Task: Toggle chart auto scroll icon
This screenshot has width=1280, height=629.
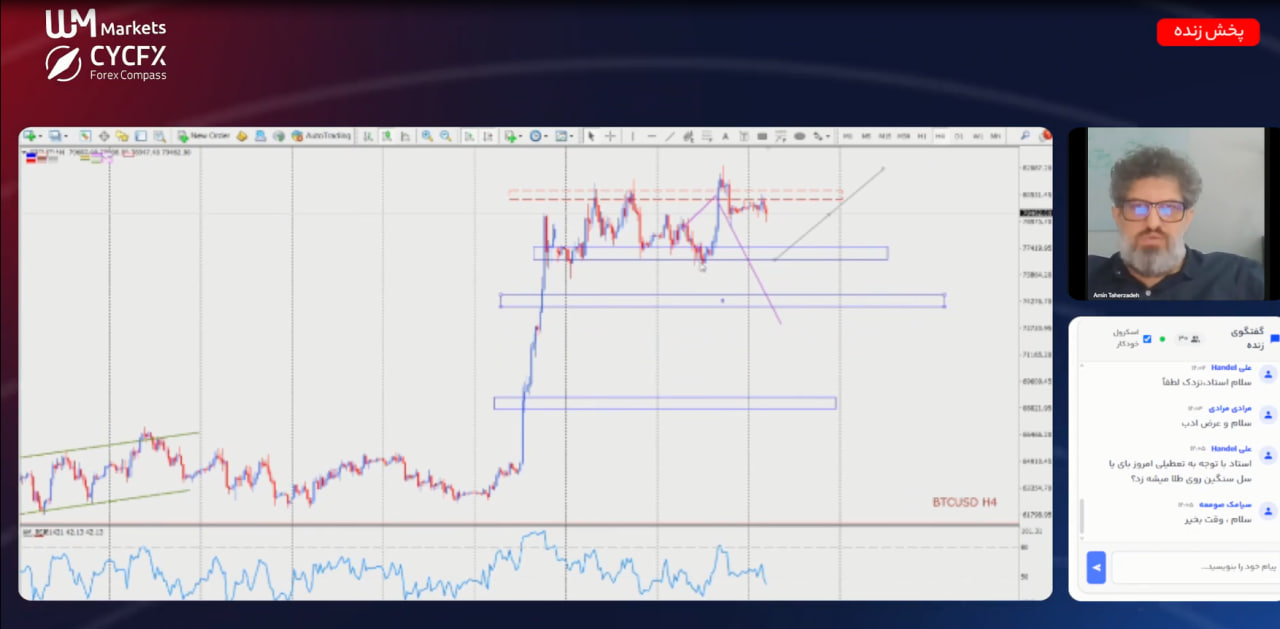Action: pyautogui.click(x=469, y=136)
